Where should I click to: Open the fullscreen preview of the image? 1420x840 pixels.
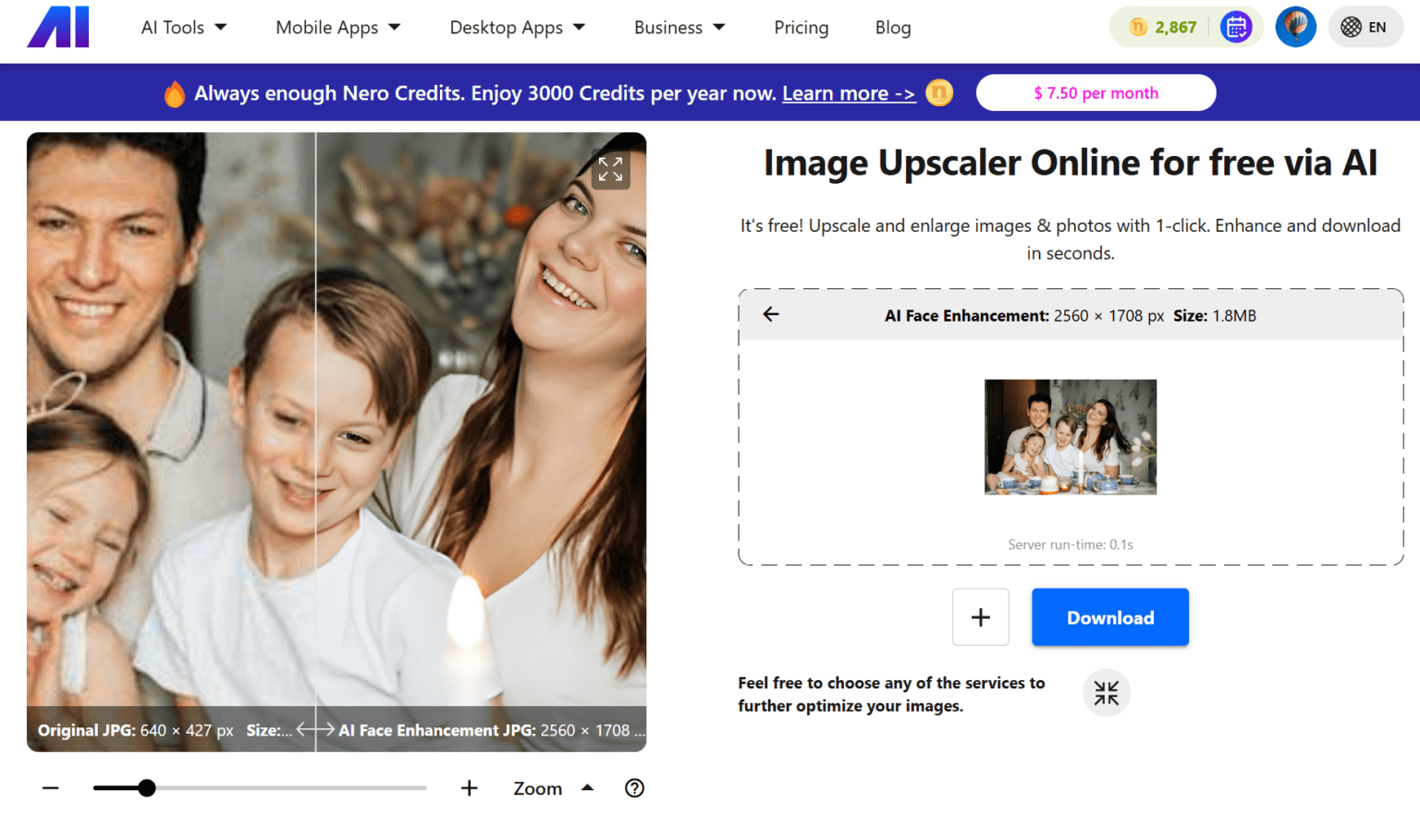click(x=610, y=169)
